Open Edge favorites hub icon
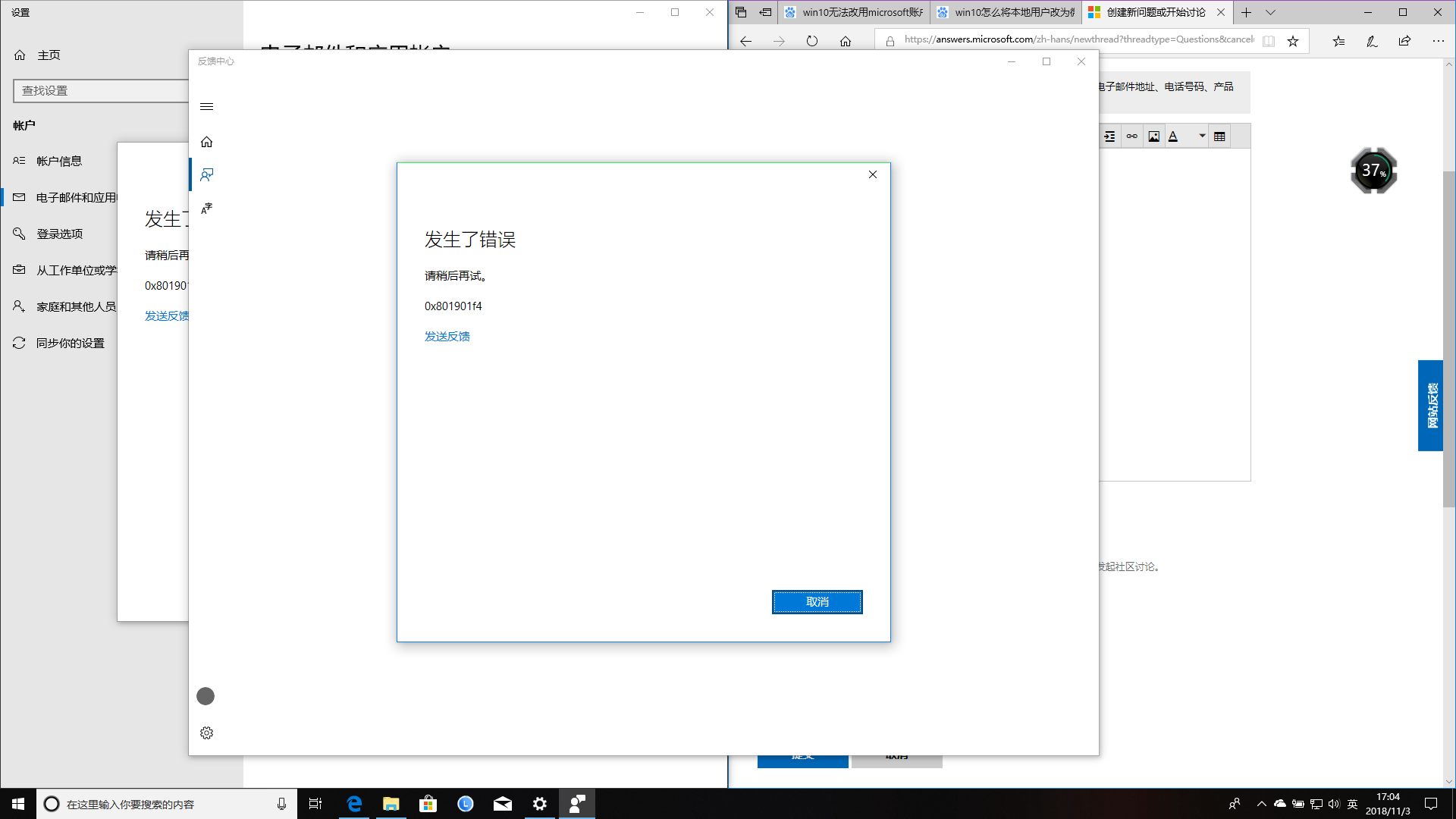This screenshot has height=819, width=1456. click(x=1338, y=41)
